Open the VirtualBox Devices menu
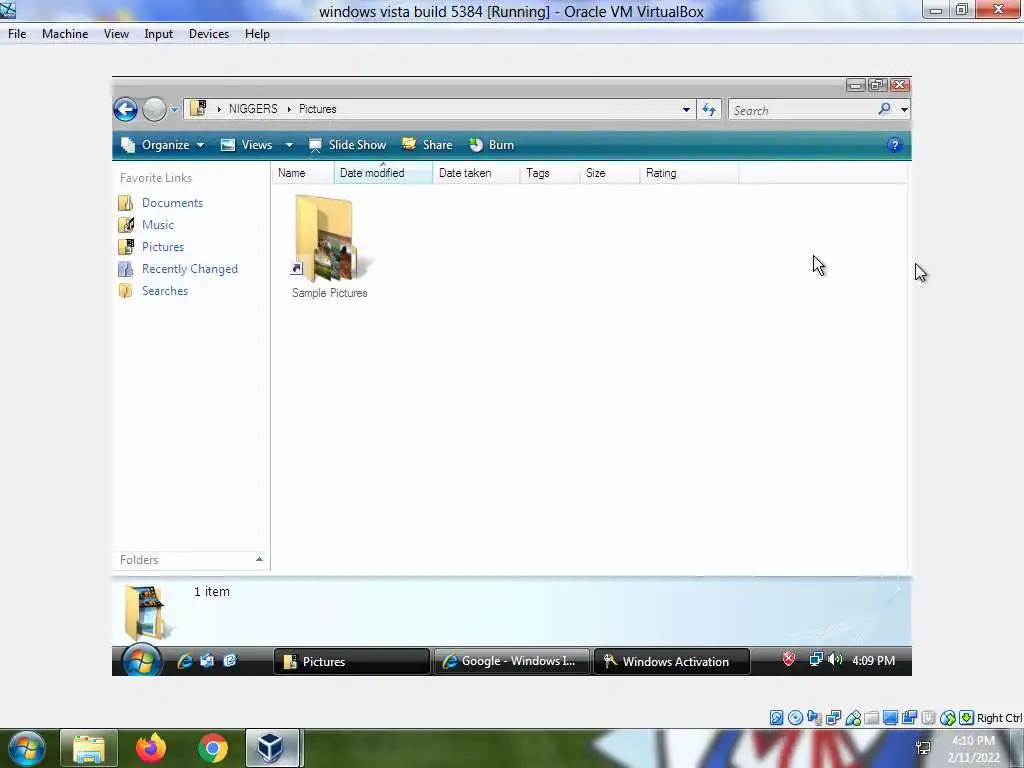Image resolution: width=1024 pixels, height=768 pixels. click(x=209, y=34)
